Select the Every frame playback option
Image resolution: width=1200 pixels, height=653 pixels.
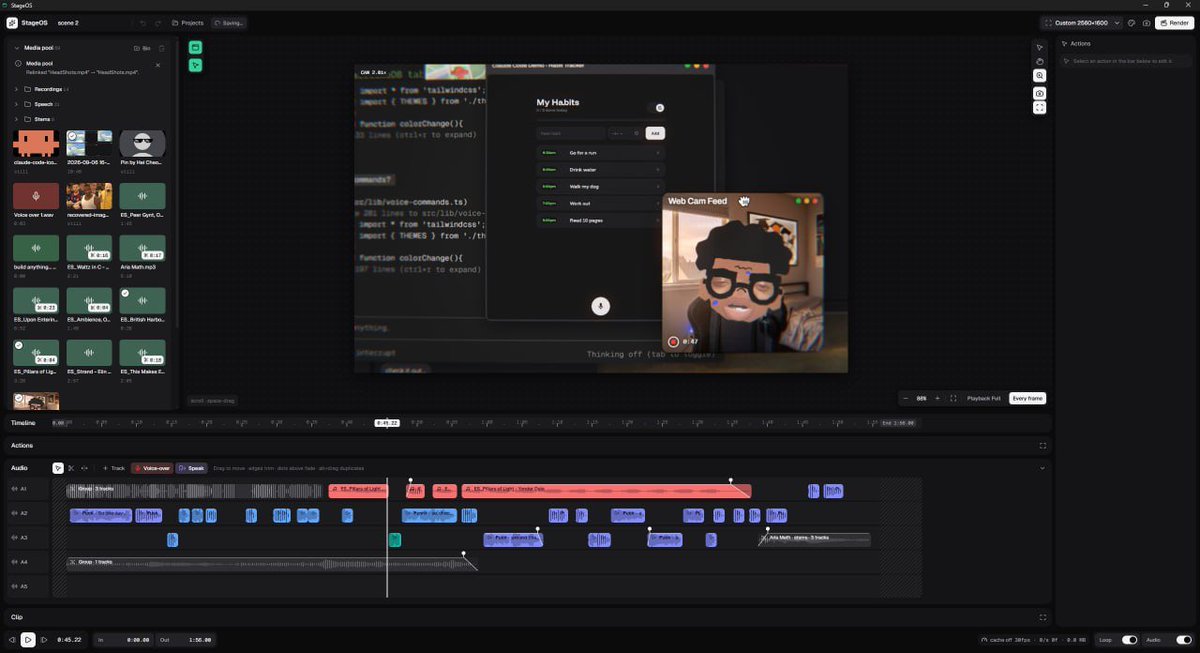point(1027,398)
